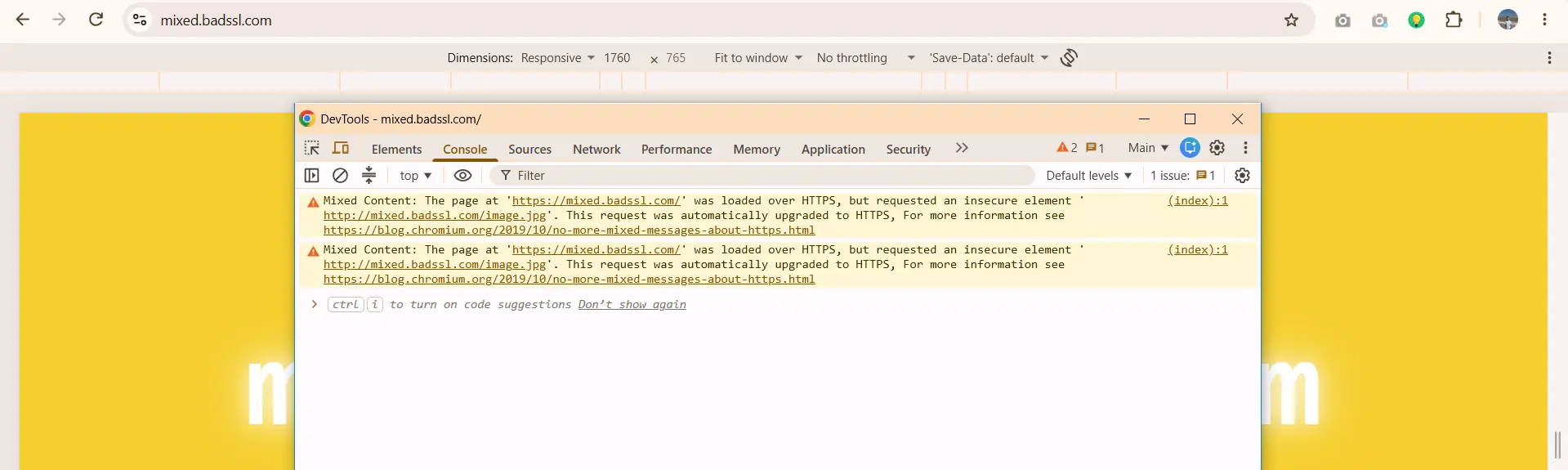Viewport: 1568px width, 470px height.
Task: Open Console settings gear
Action: coord(1242,175)
